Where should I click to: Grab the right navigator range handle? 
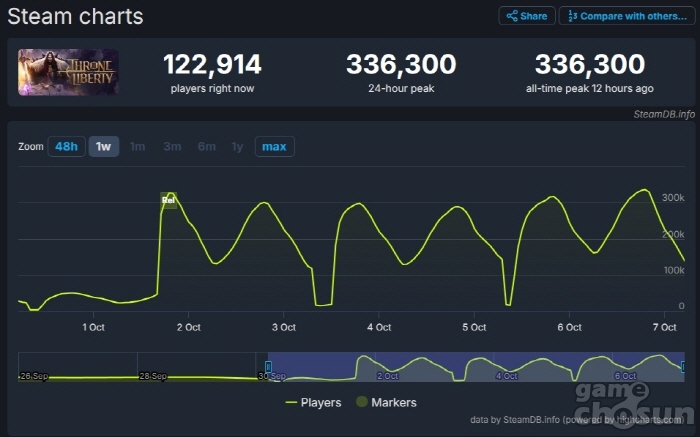click(x=683, y=367)
